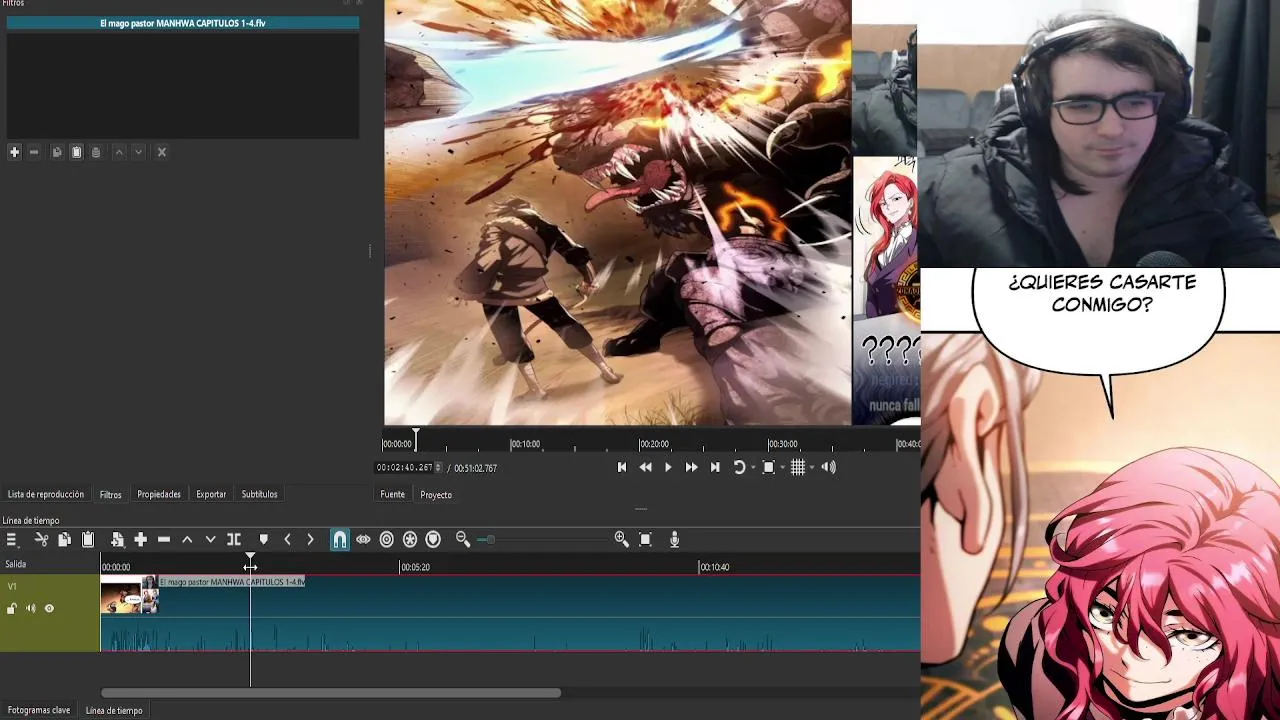Jump to the previous marker
1280x720 pixels.
coord(287,540)
